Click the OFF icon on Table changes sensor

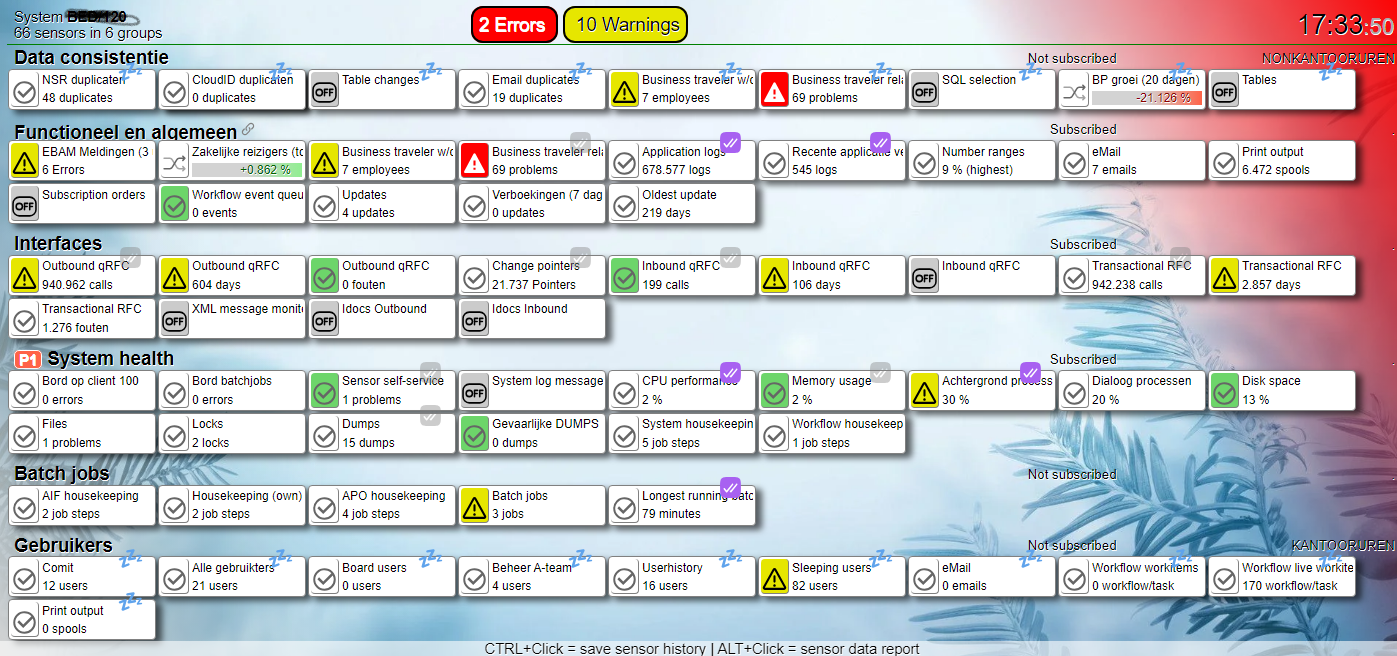click(325, 90)
